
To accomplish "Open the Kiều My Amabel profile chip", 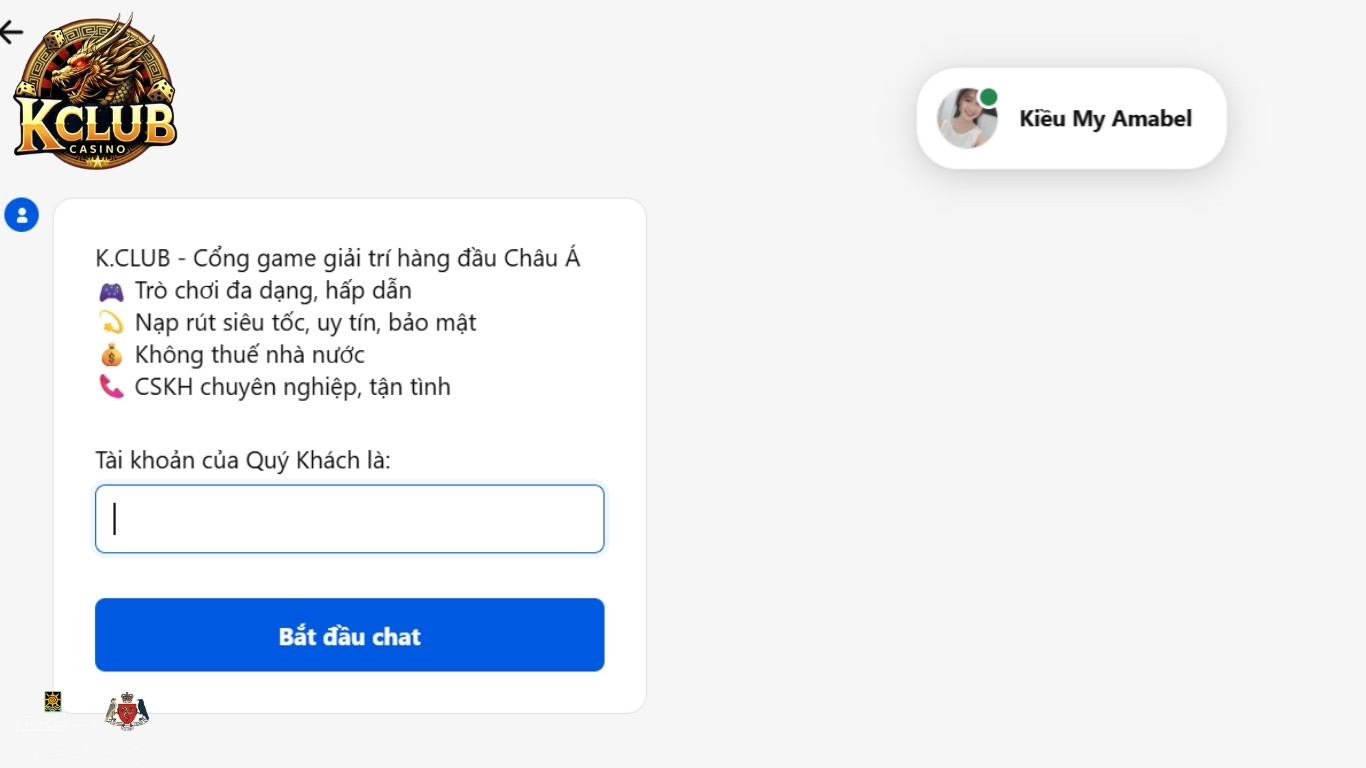I will [1071, 117].
